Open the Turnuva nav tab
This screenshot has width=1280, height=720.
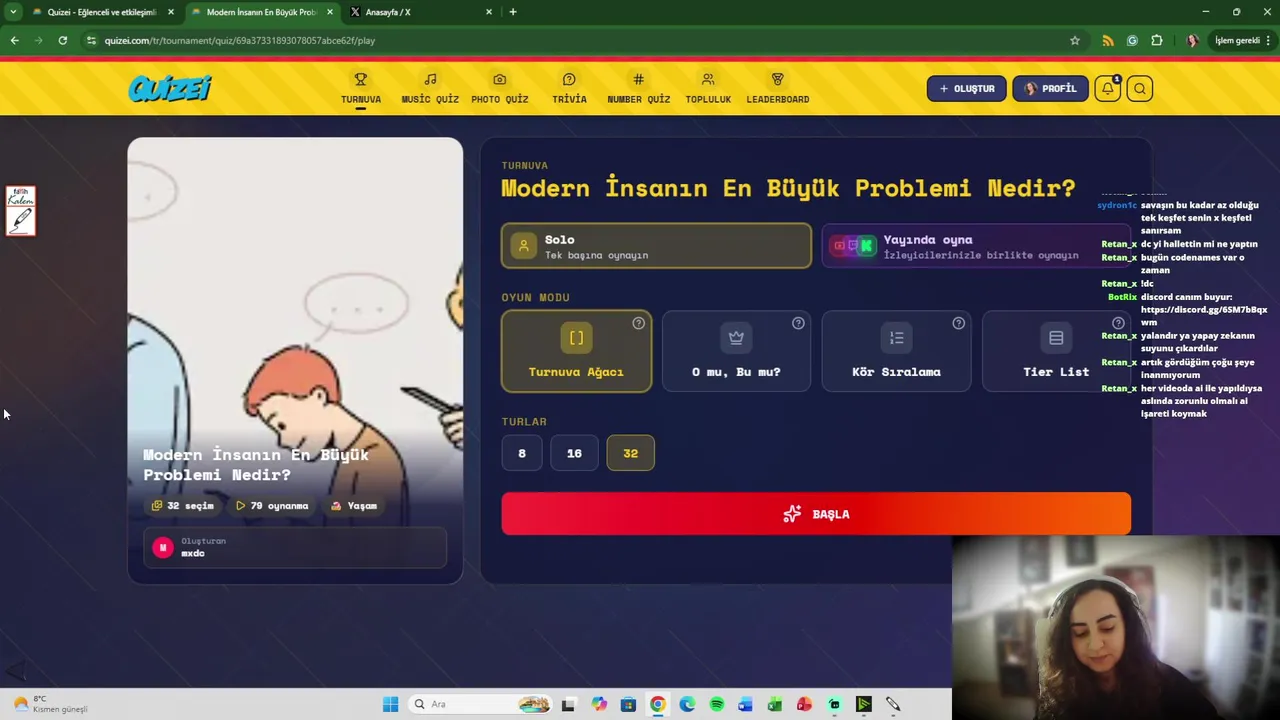(361, 88)
